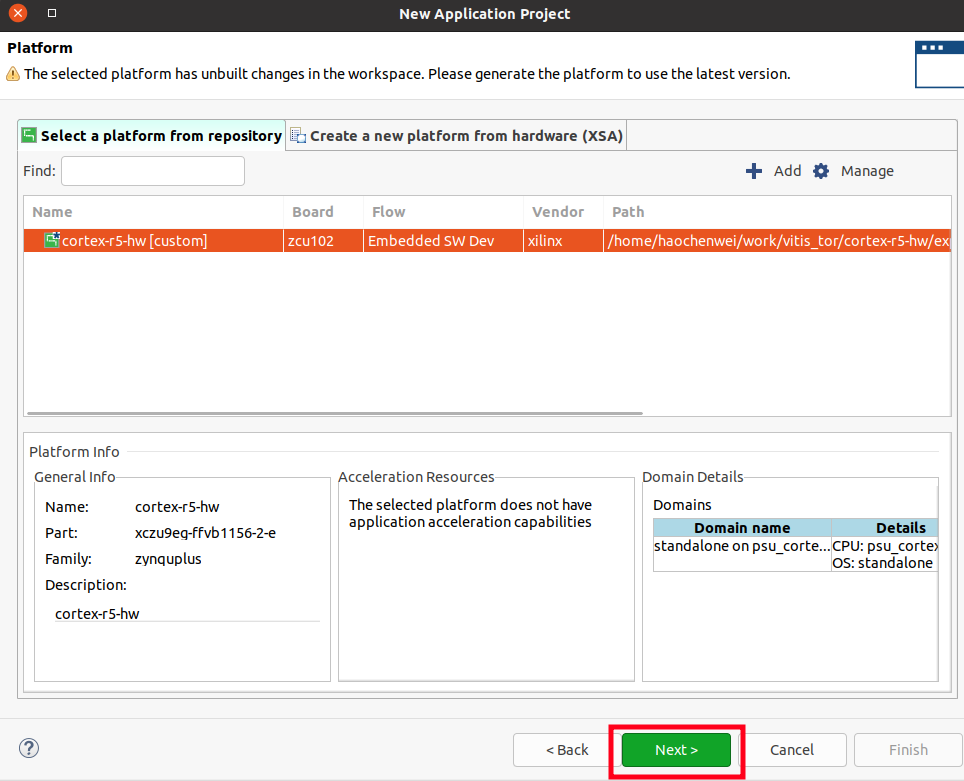
Task: Click the warning icon beside platform message
Action: [x=13, y=74]
